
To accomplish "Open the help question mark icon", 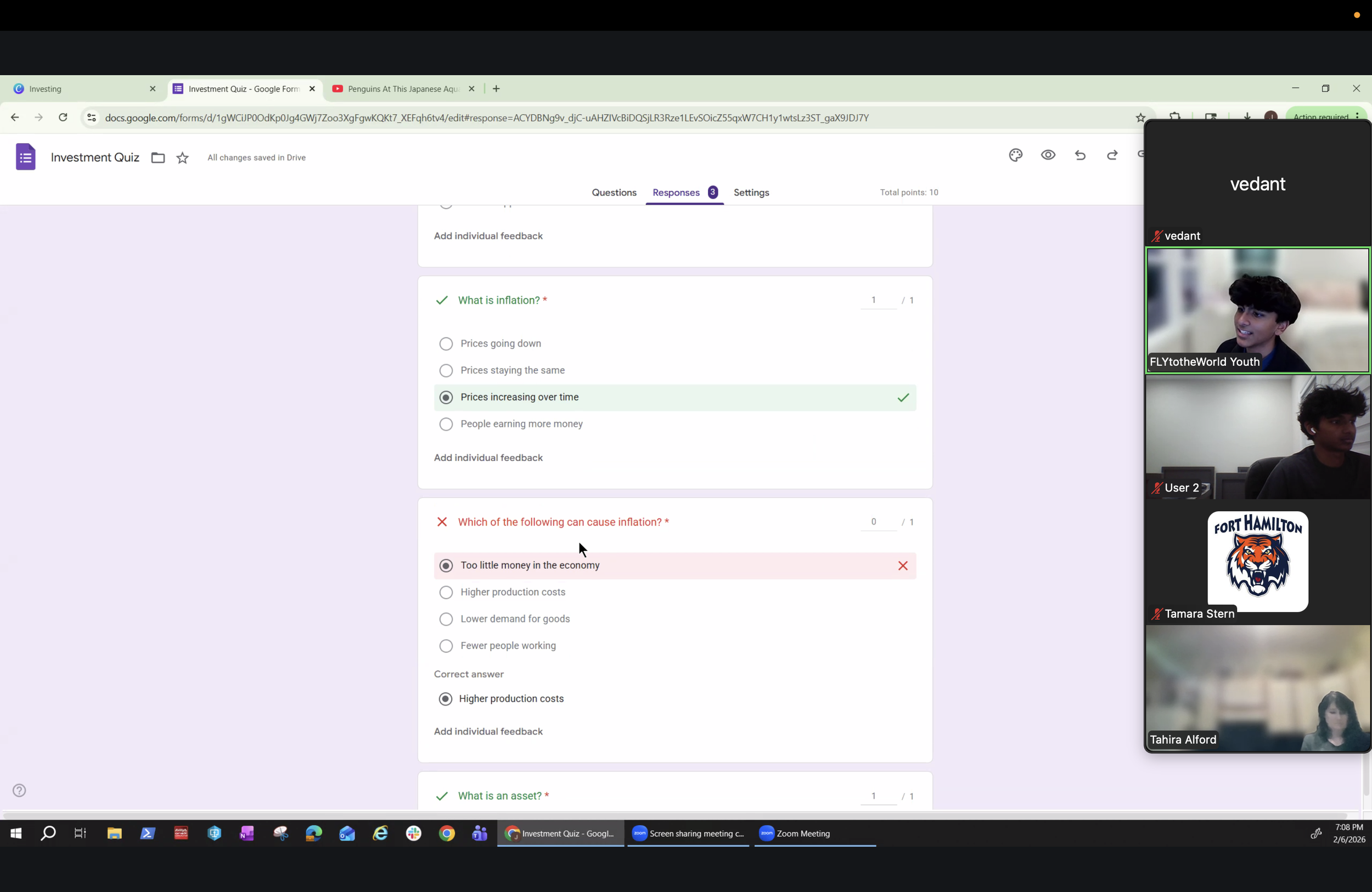I will point(20,790).
